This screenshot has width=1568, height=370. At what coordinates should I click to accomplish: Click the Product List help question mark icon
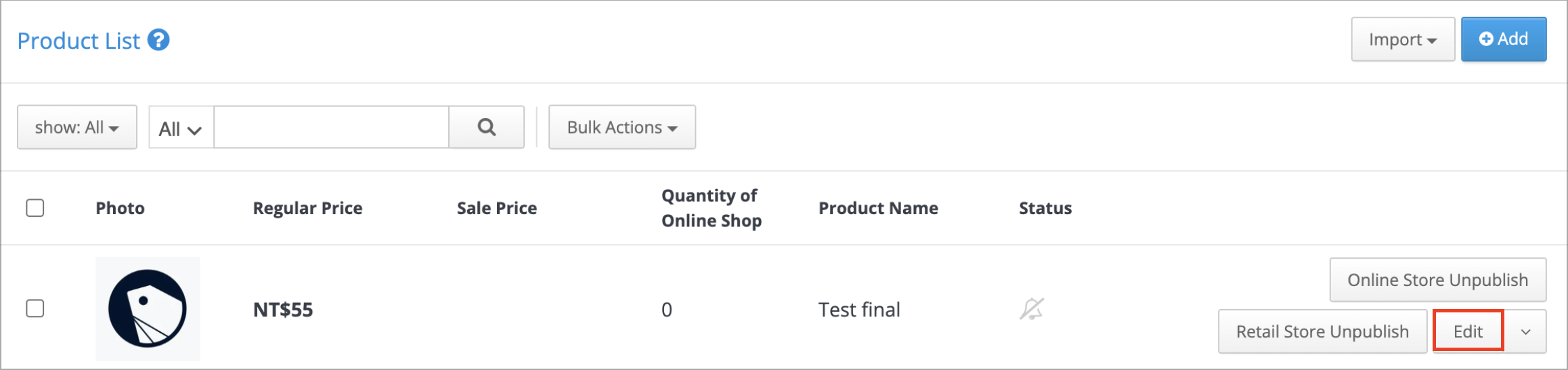tap(158, 40)
